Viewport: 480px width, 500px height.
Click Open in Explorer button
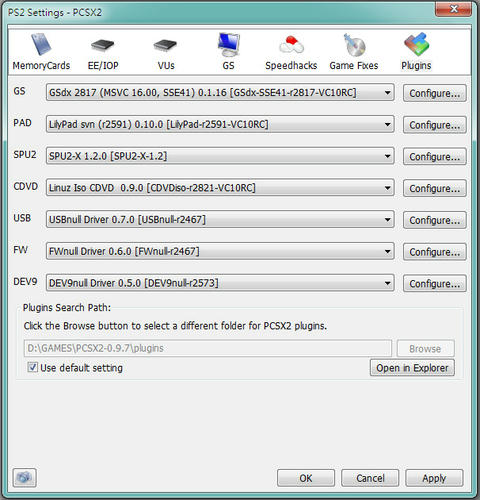tap(412, 368)
